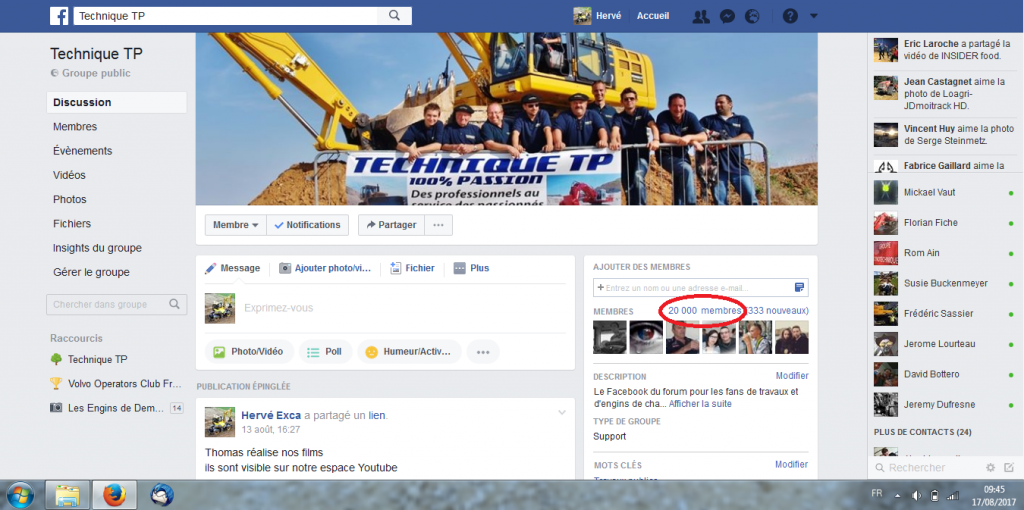Click the Humeur/Activité pill button
1024x510 pixels.
(409, 351)
